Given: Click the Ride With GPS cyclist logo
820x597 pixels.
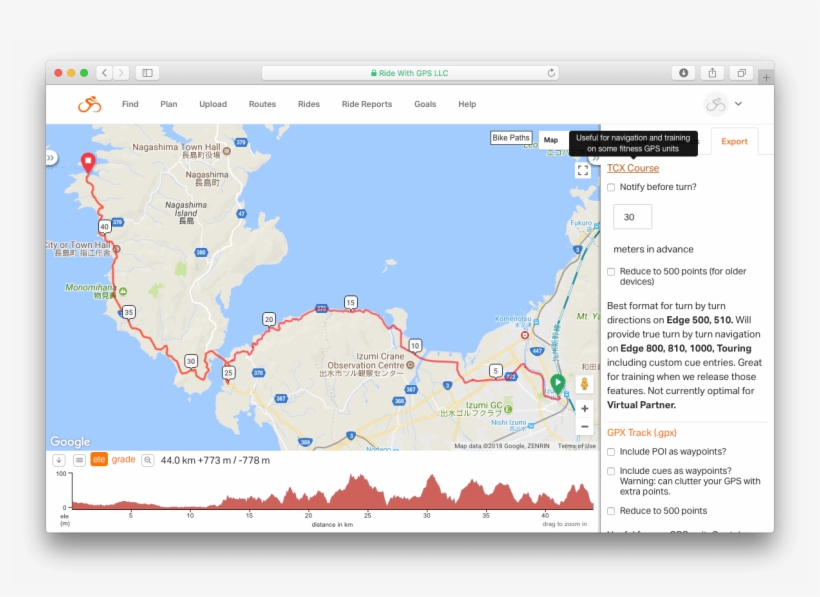Looking at the screenshot, I should (x=89, y=104).
